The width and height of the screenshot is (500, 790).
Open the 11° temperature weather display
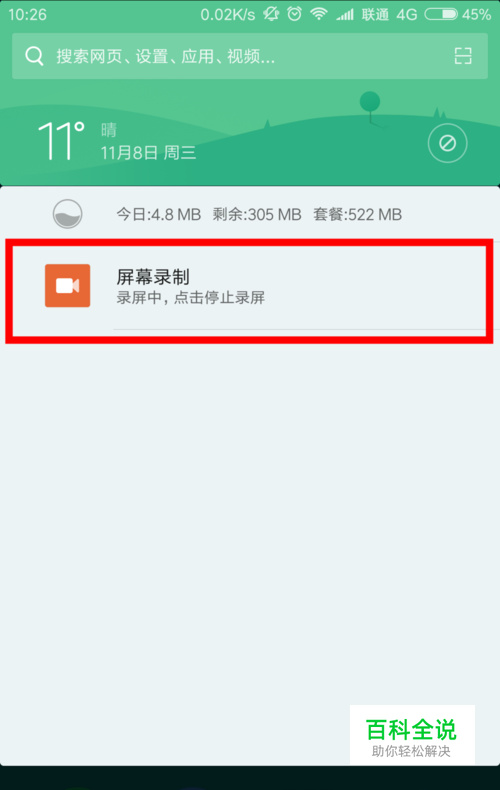(61, 141)
